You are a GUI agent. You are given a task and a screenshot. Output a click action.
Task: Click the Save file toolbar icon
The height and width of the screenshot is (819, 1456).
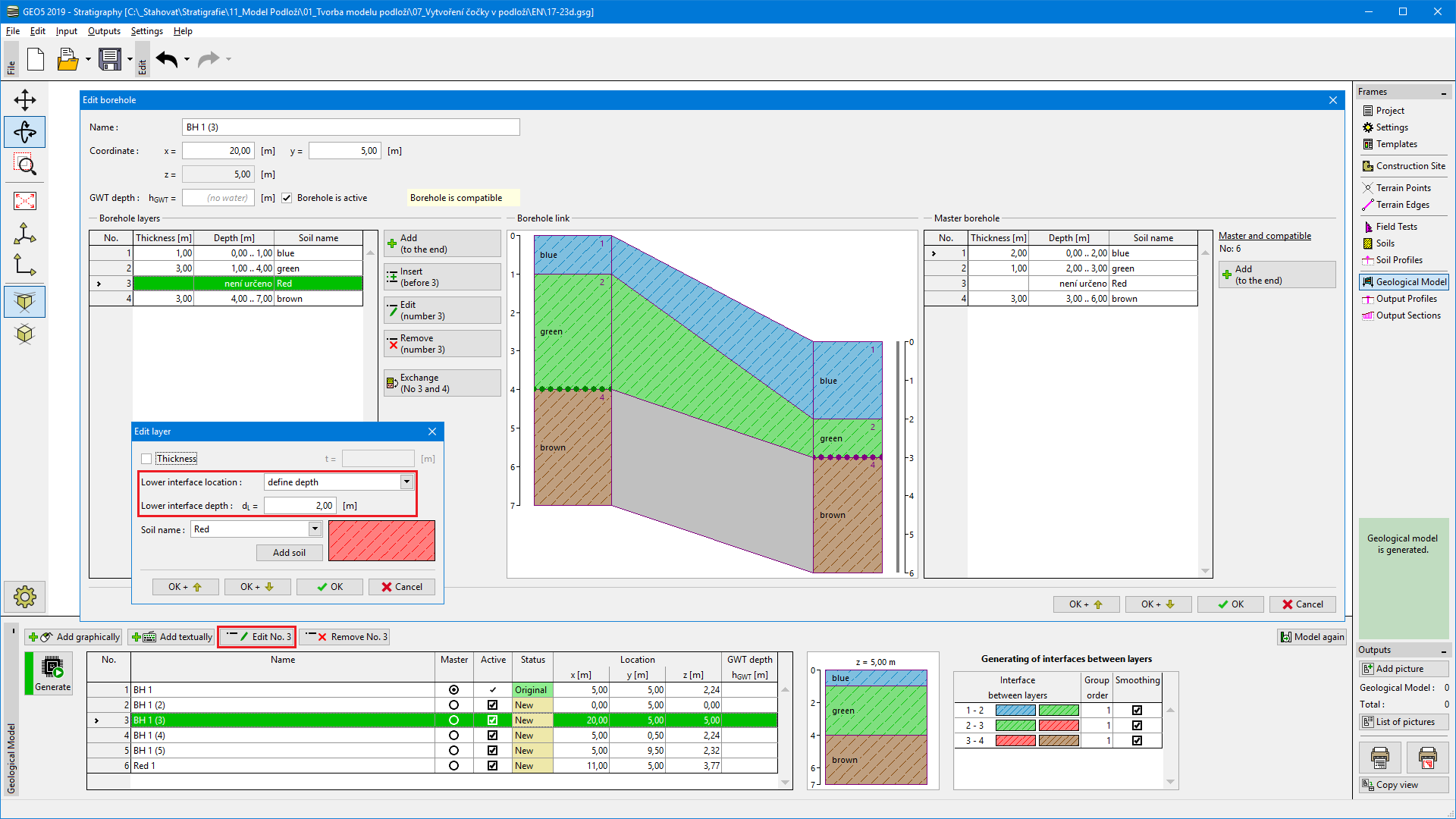(x=110, y=59)
